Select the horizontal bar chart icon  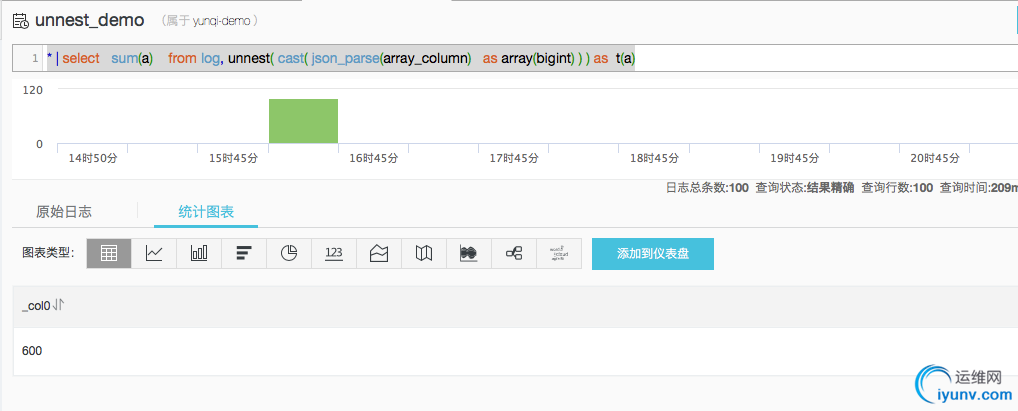[243, 253]
